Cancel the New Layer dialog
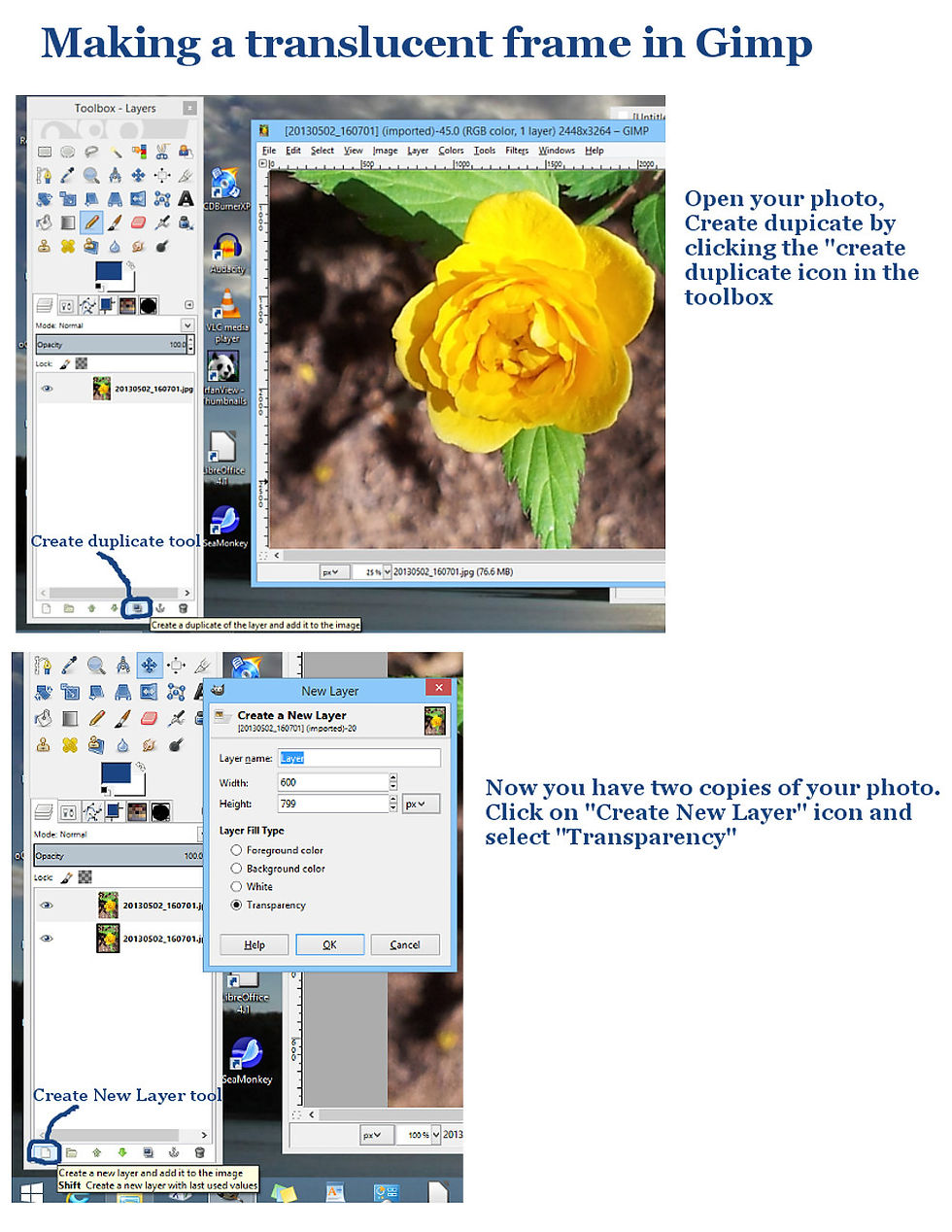The image size is (952, 1232). click(405, 943)
